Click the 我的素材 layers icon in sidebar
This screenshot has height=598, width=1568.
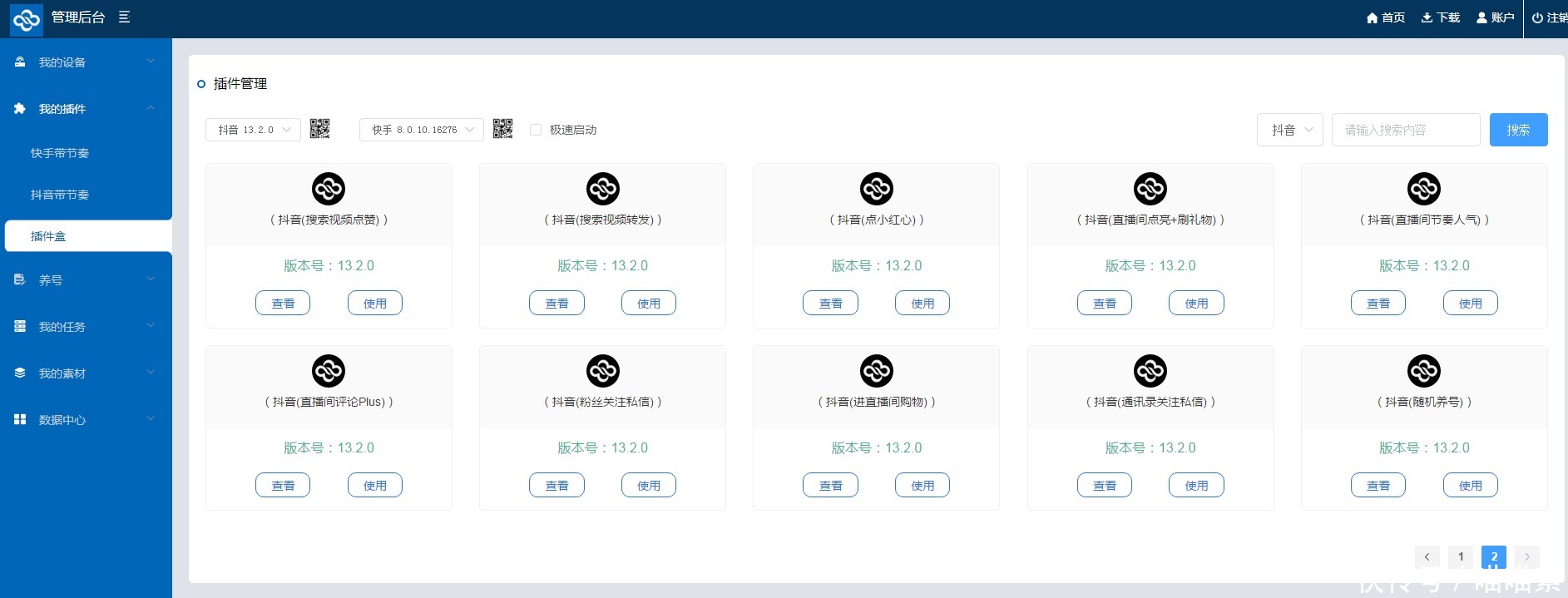[20, 373]
